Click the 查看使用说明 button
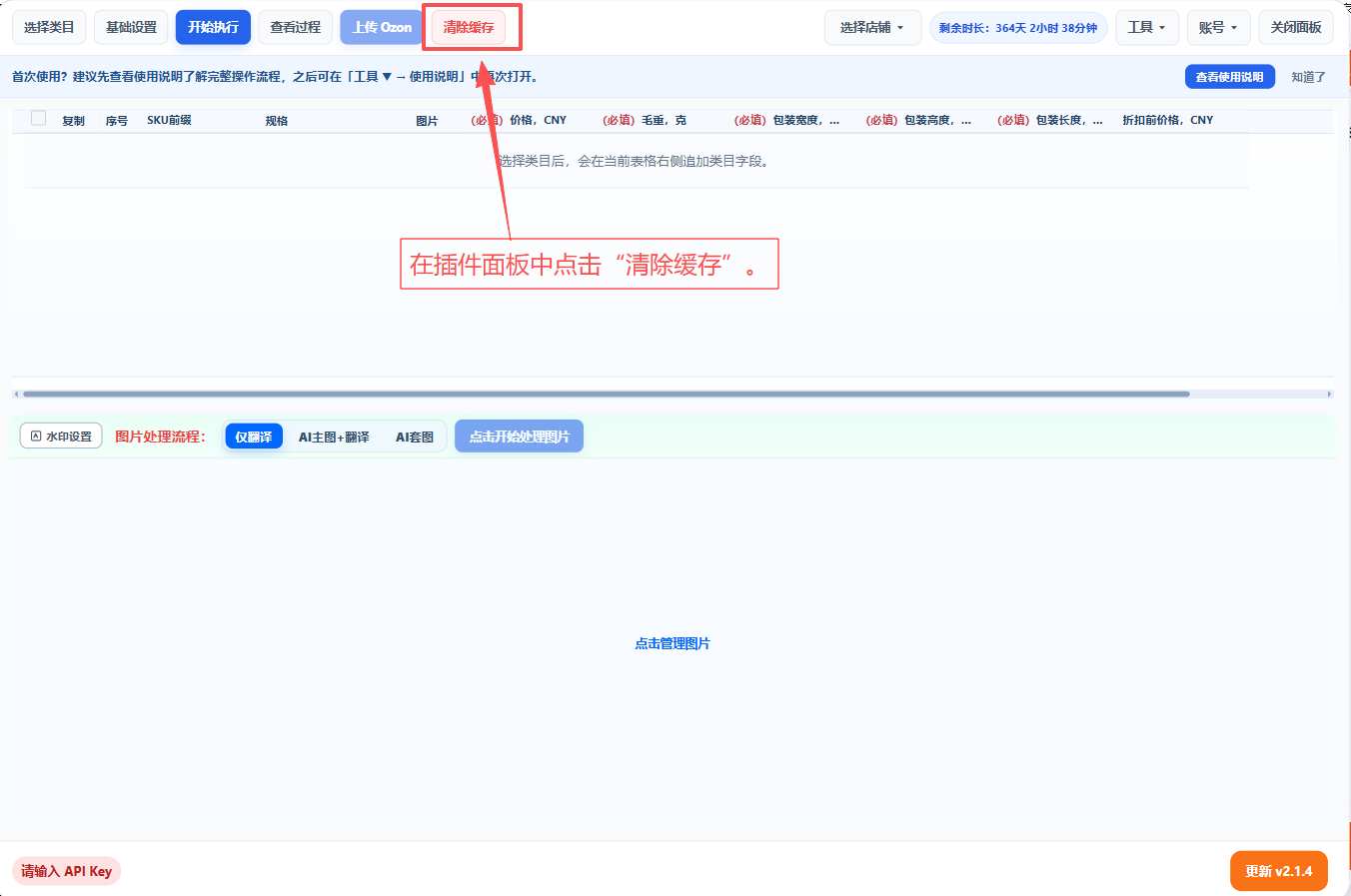Viewport: 1351px width, 896px height. (x=1229, y=77)
